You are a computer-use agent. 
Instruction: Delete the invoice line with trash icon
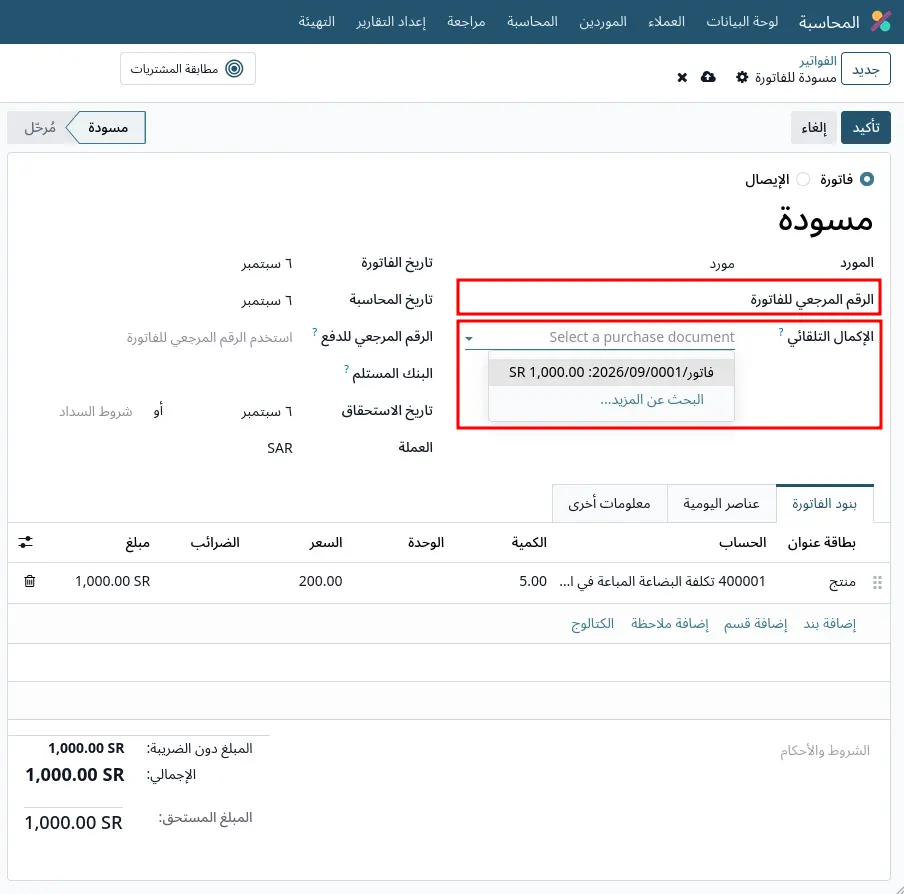pos(29,581)
